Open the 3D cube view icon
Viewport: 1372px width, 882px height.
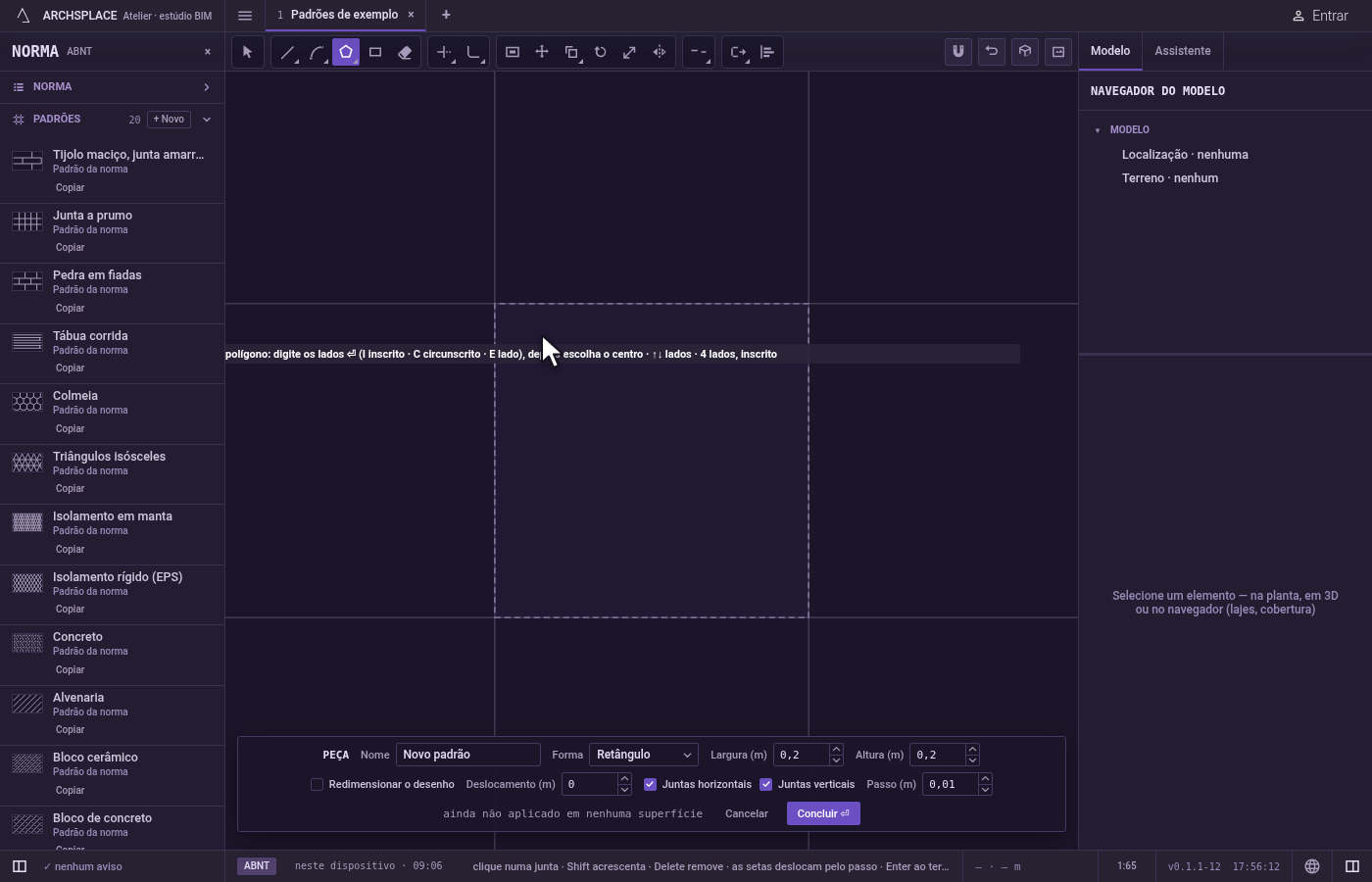tap(1025, 52)
